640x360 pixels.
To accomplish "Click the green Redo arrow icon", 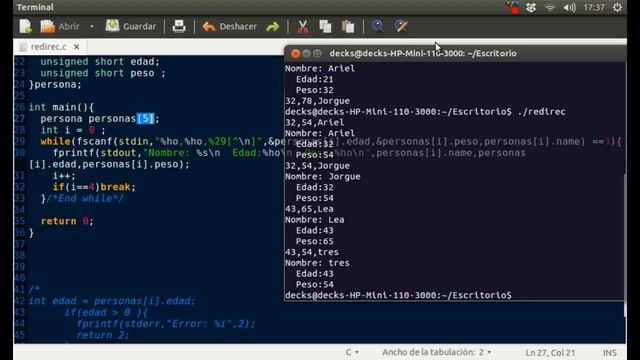I will (273, 27).
